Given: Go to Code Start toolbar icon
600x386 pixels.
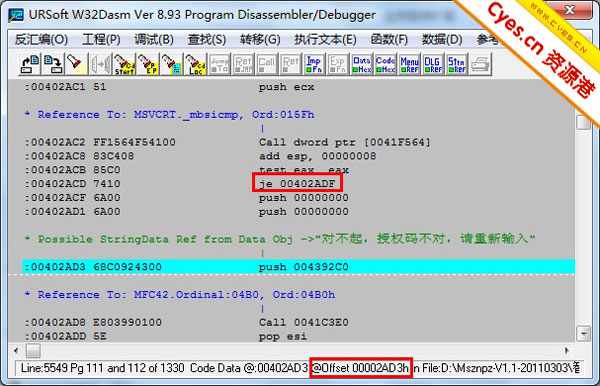Looking at the screenshot, I should tap(124, 64).
